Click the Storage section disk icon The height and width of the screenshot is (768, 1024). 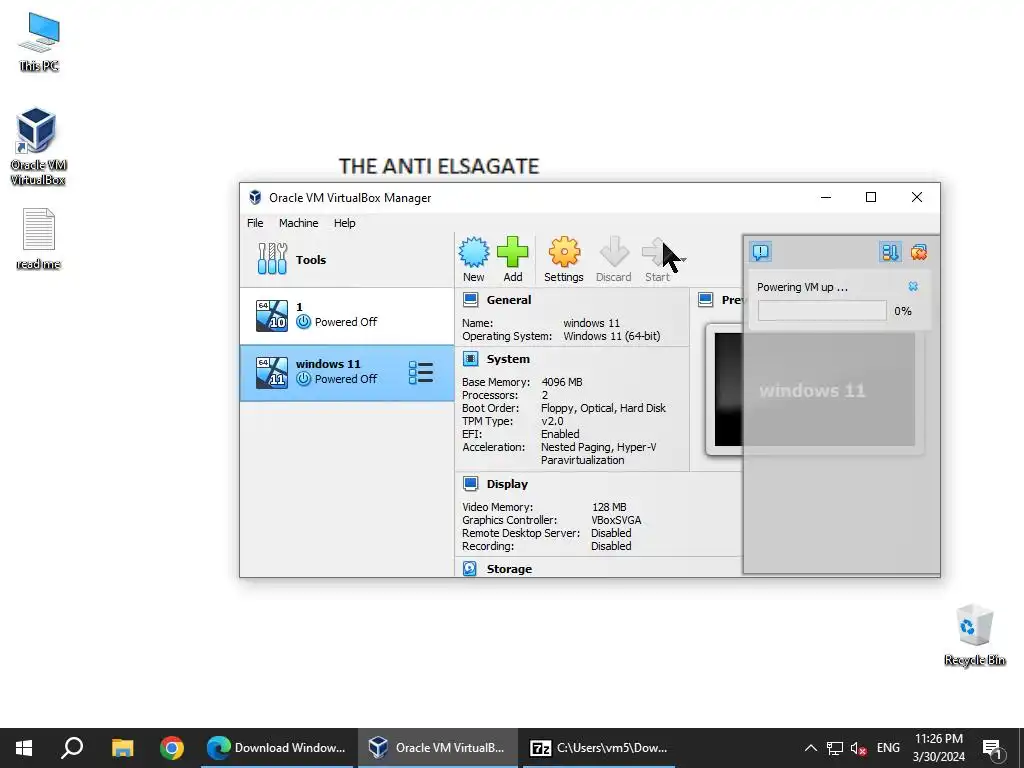click(x=470, y=568)
